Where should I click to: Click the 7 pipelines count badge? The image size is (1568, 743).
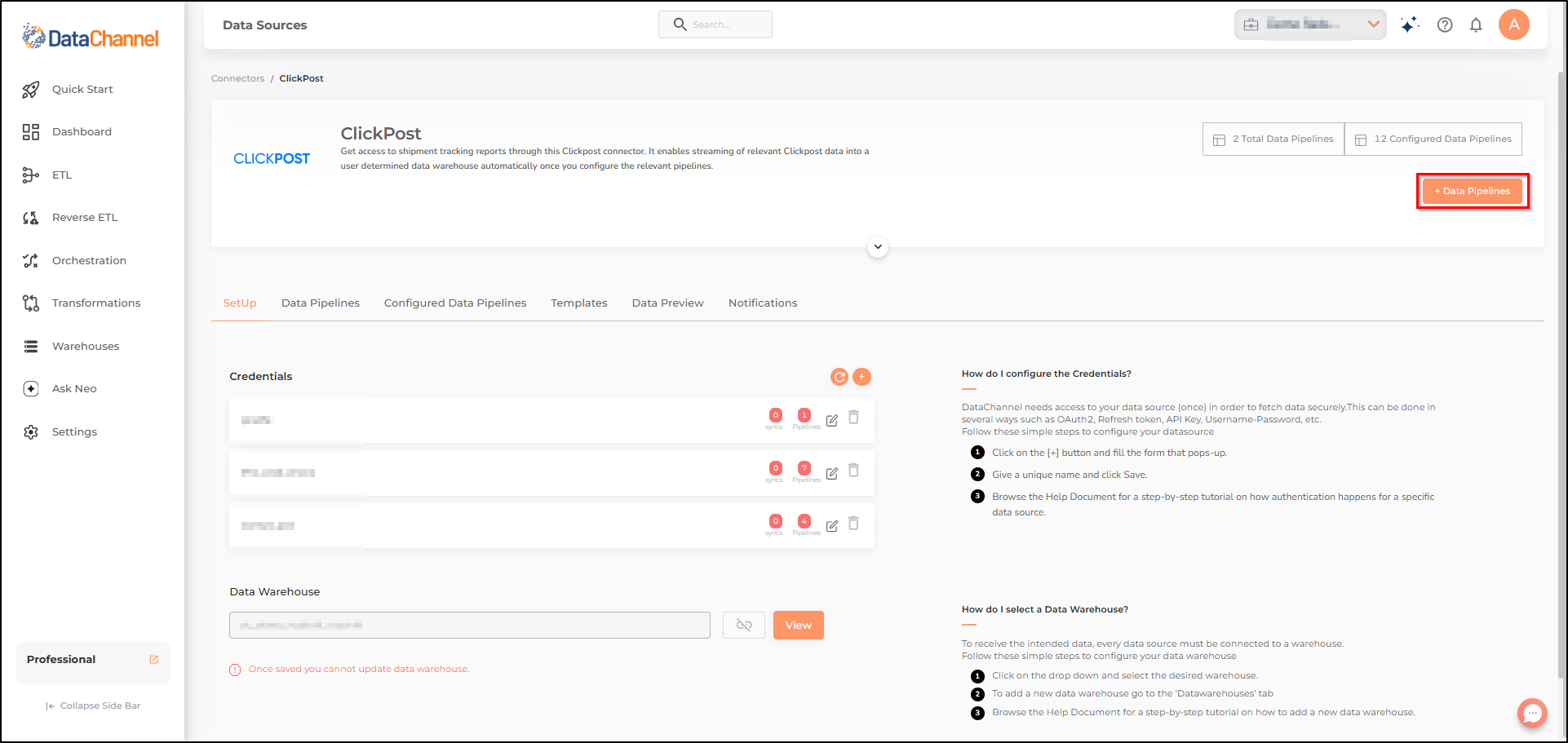(804, 468)
